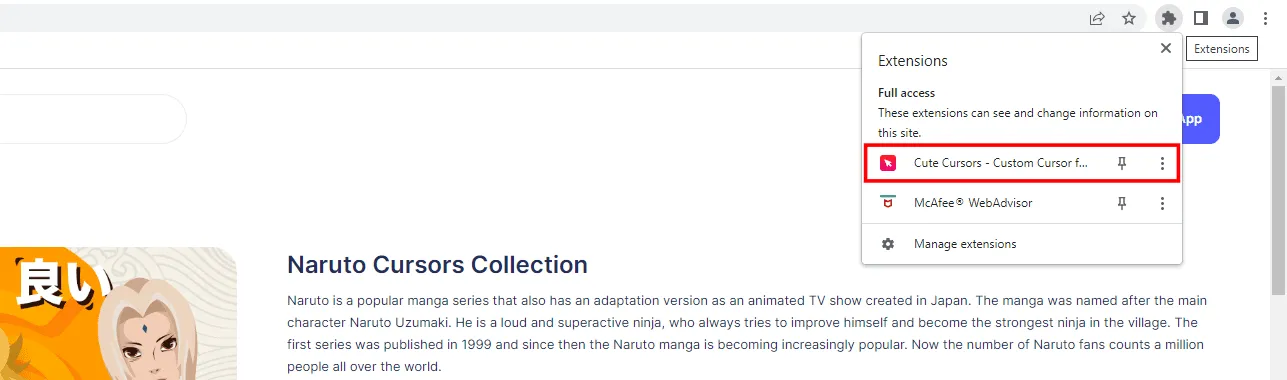Image resolution: width=1287 pixels, height=380 pixels.
Task: Click the search input field
Action: tap(92, 119)
